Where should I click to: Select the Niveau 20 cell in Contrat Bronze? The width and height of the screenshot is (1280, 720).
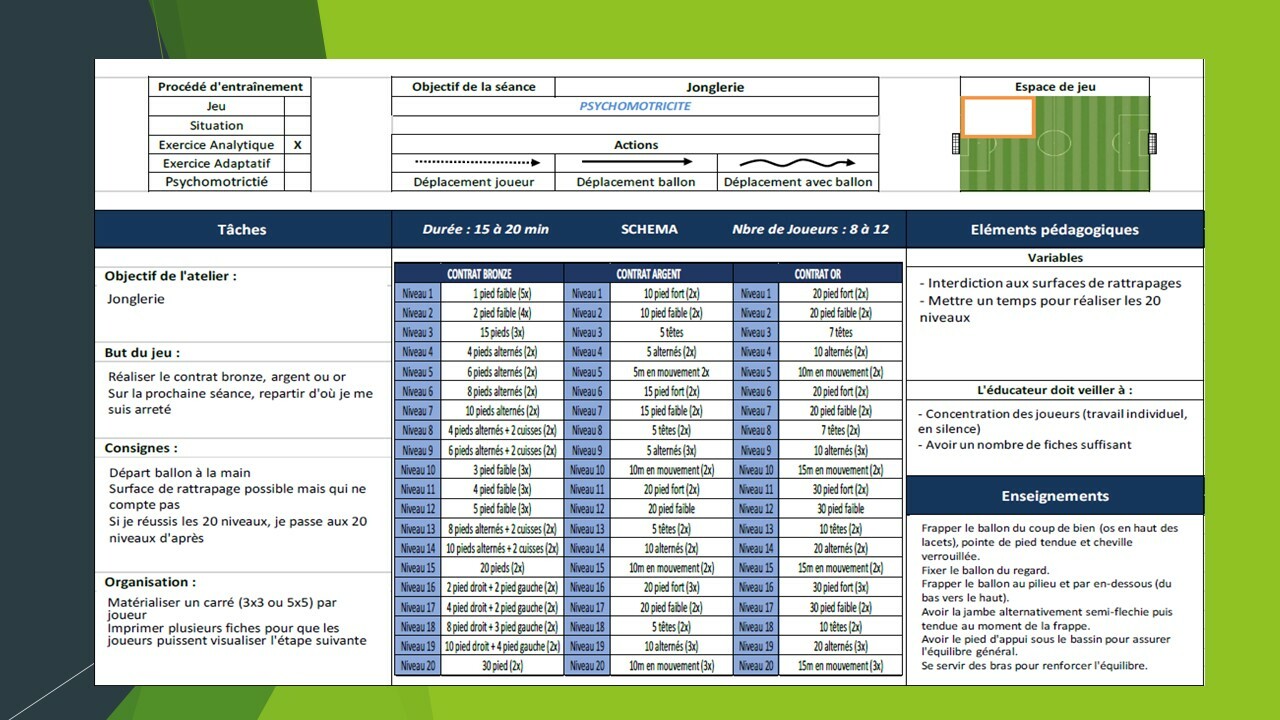(417, 666)
